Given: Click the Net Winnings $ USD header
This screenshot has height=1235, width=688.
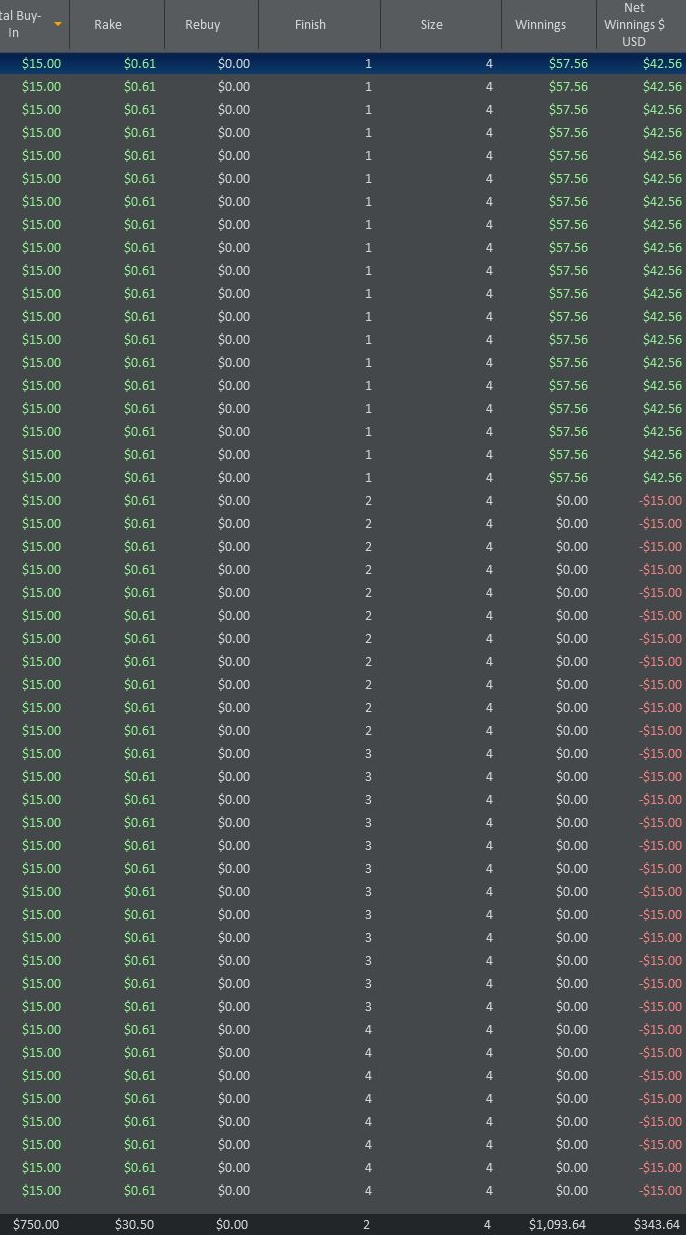Looking at the screenshot, I should click(633, 25).
